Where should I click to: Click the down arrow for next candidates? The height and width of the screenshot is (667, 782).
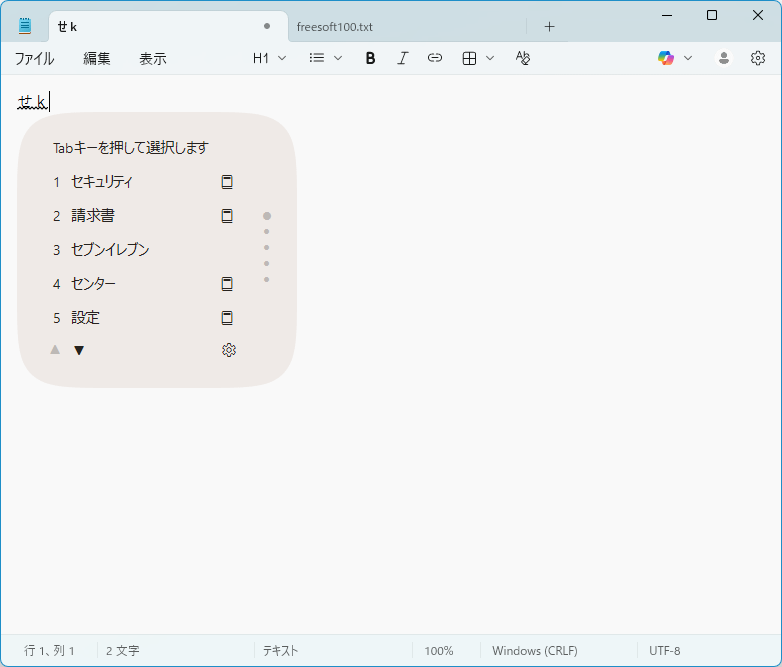79,350
